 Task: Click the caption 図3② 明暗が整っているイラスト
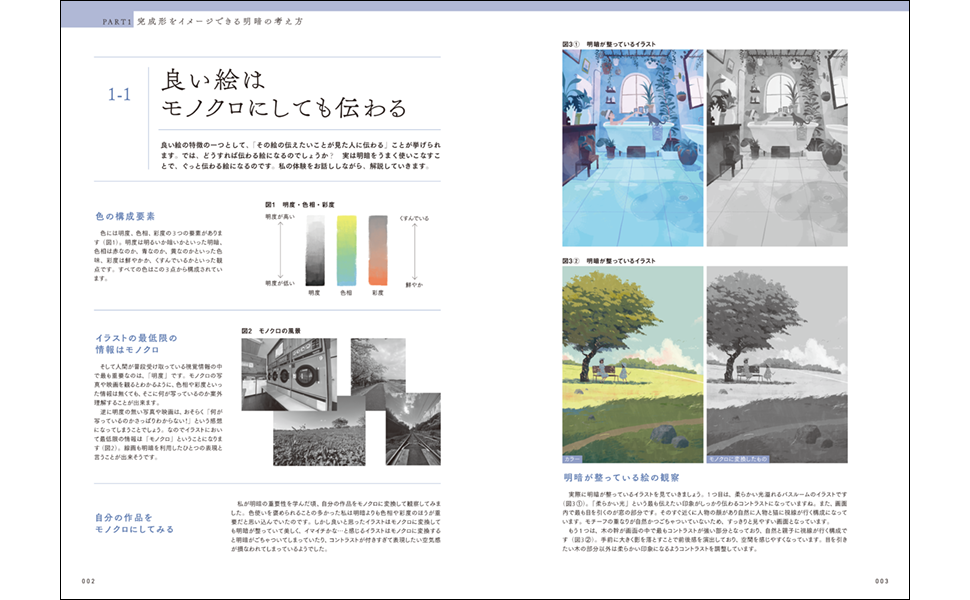[609, 261]
